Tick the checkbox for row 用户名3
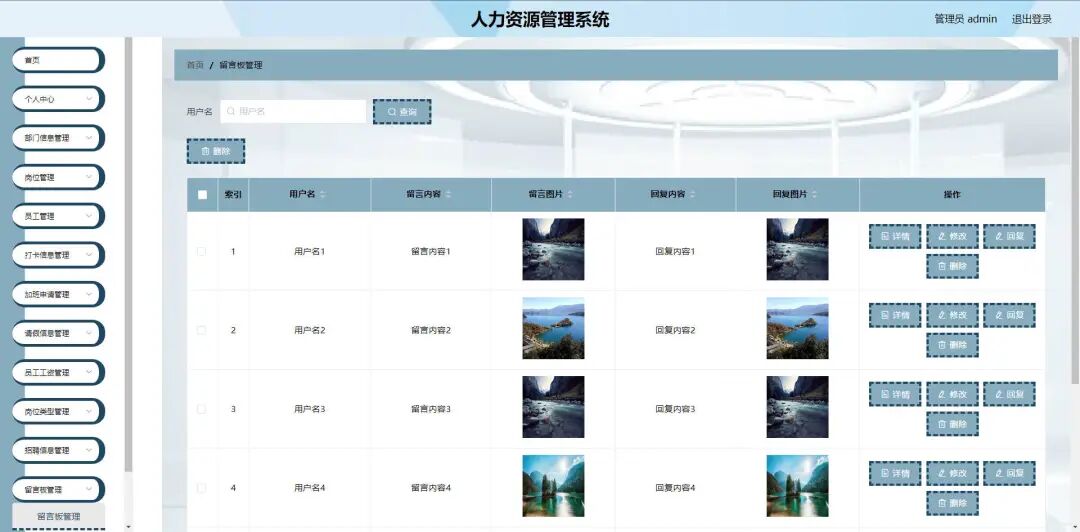The height and width of the screenshot is (532, 1080). 202,409
